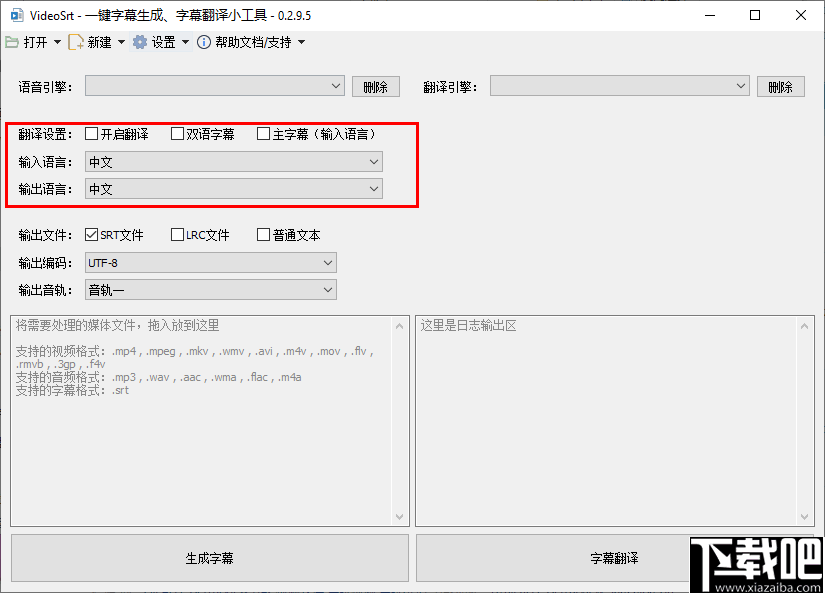Click the 删除 button beside 翻译引擎
The width and height of the screenshot is (825, 593).
click(781, 86)
